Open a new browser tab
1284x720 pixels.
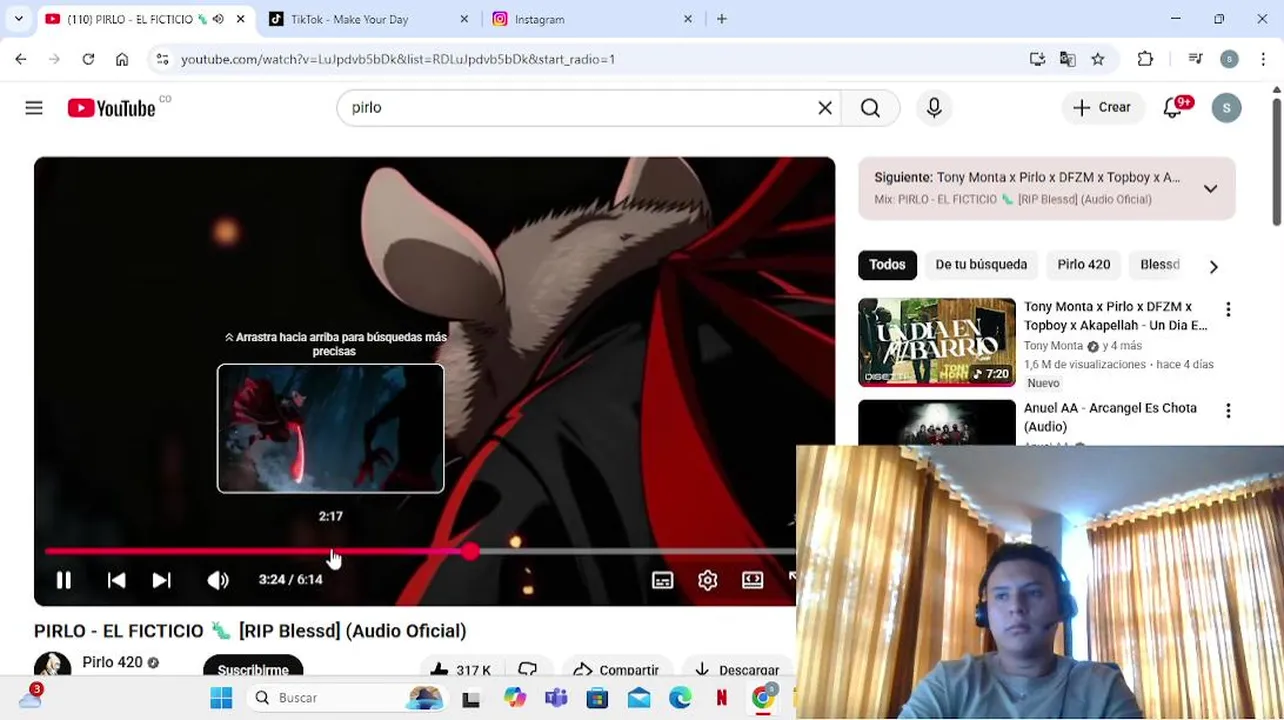[722, 19]
